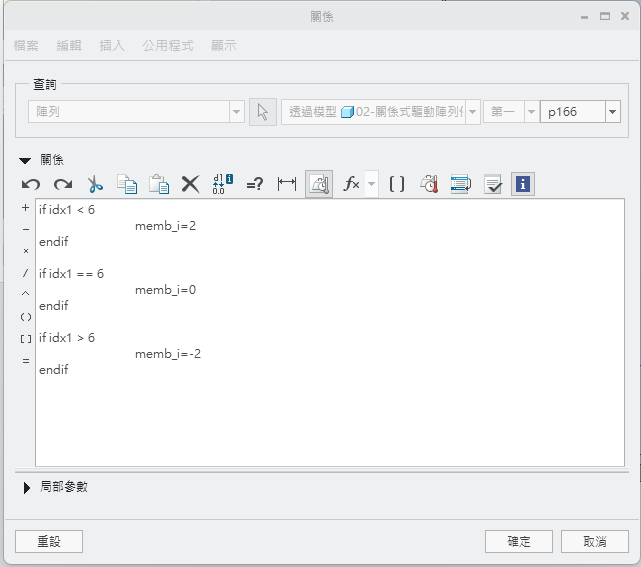
Task: Toggle the dimension name/value switch icon
Action: coord(223,184)
